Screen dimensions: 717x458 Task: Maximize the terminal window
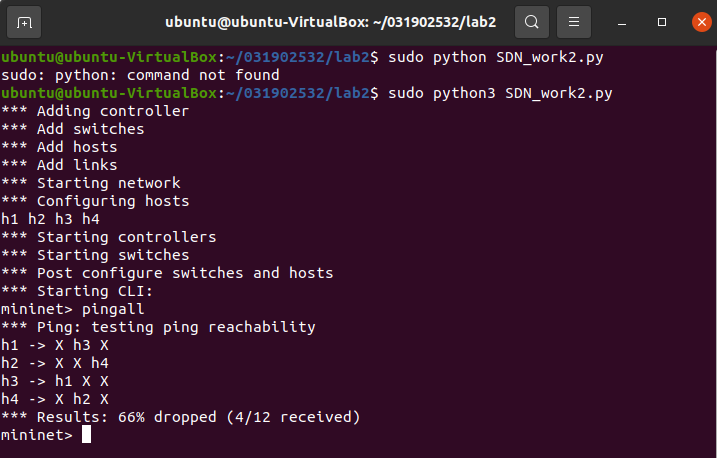point(661,21)
